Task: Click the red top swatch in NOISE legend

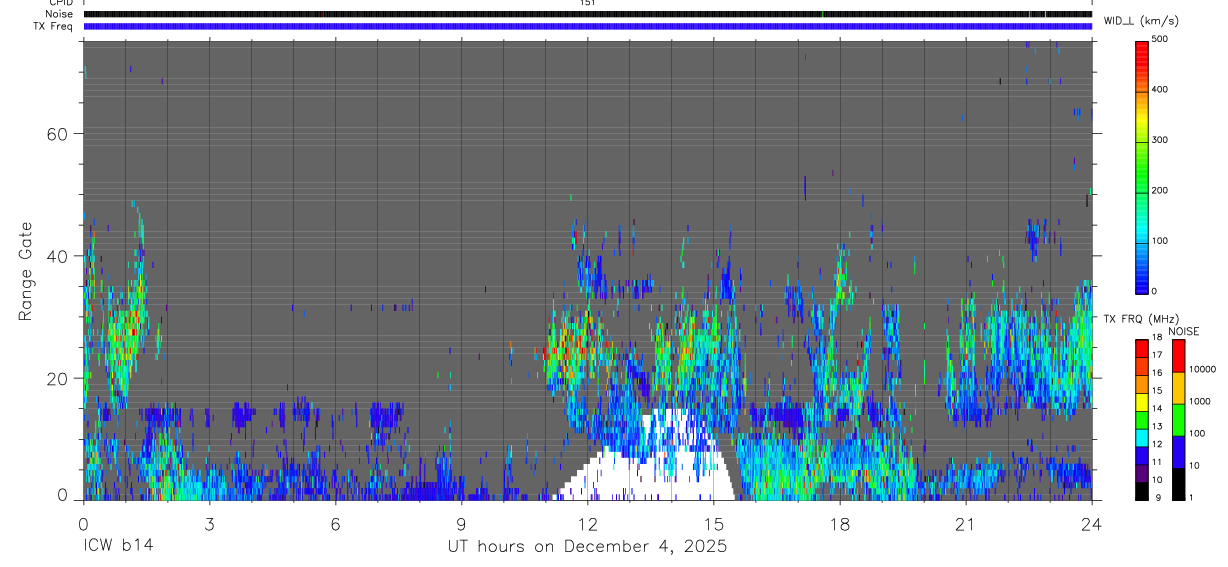Action: coord(1178,356)
